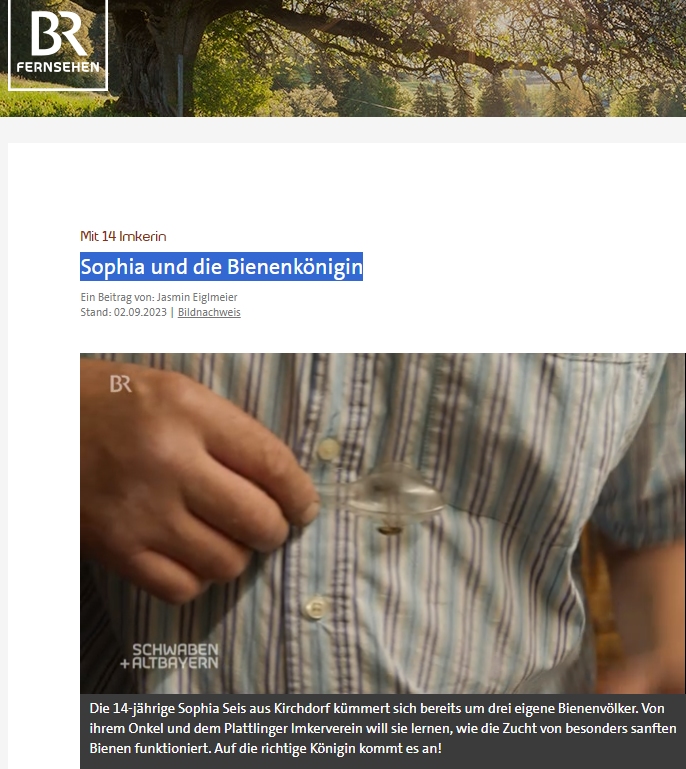Click the Schwaben + Altbayern watermark
Viewport: 686px width, 769px height.
[170, 656]
